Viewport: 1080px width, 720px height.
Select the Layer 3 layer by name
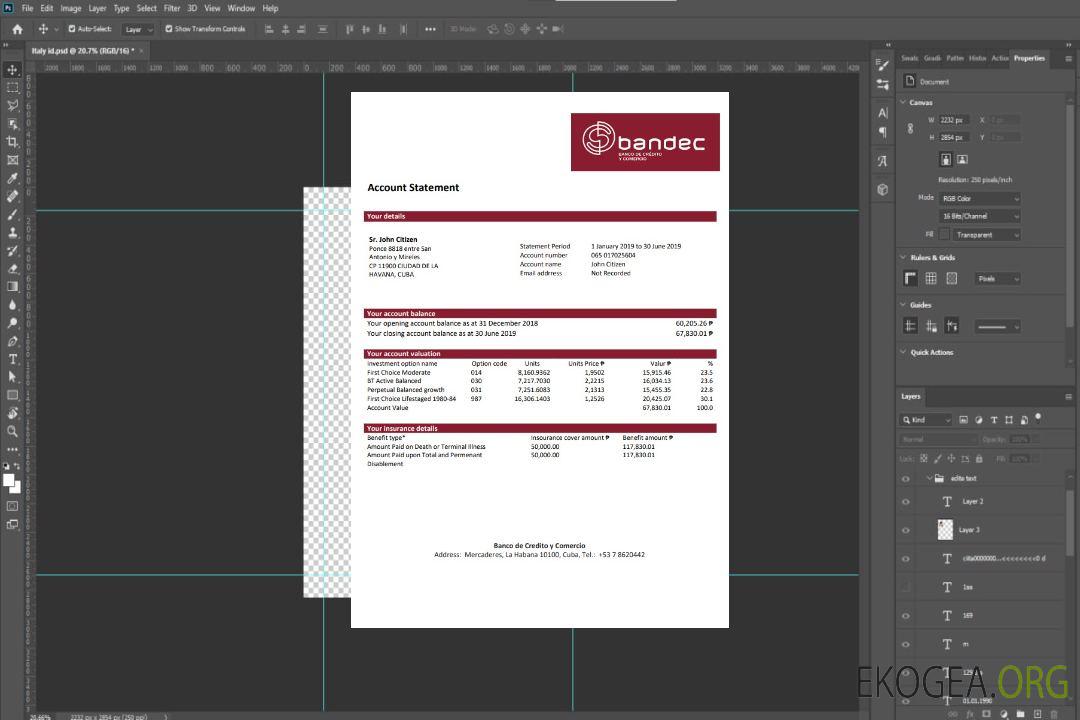969,530
